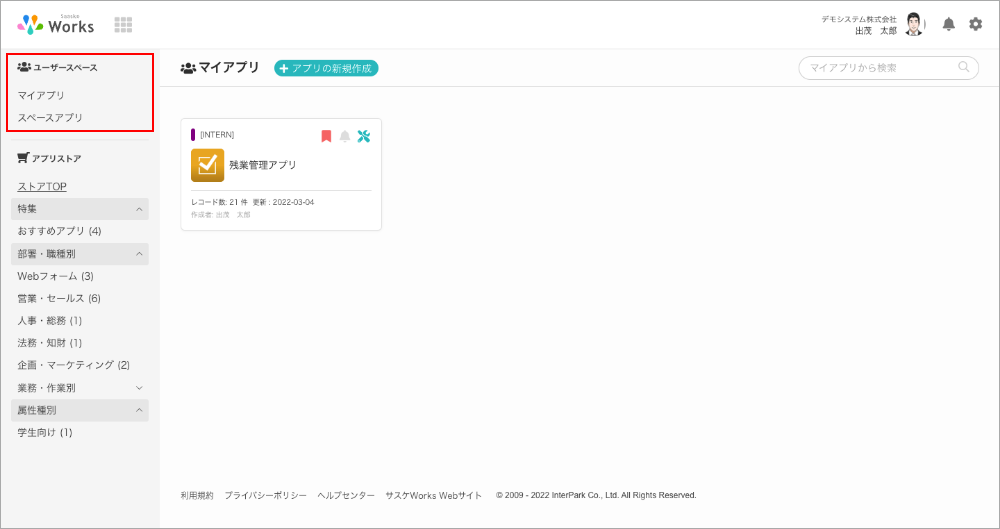1000x529 pixels.
Task: Click the アプリの新規作成 button
Action: (327, 68)
